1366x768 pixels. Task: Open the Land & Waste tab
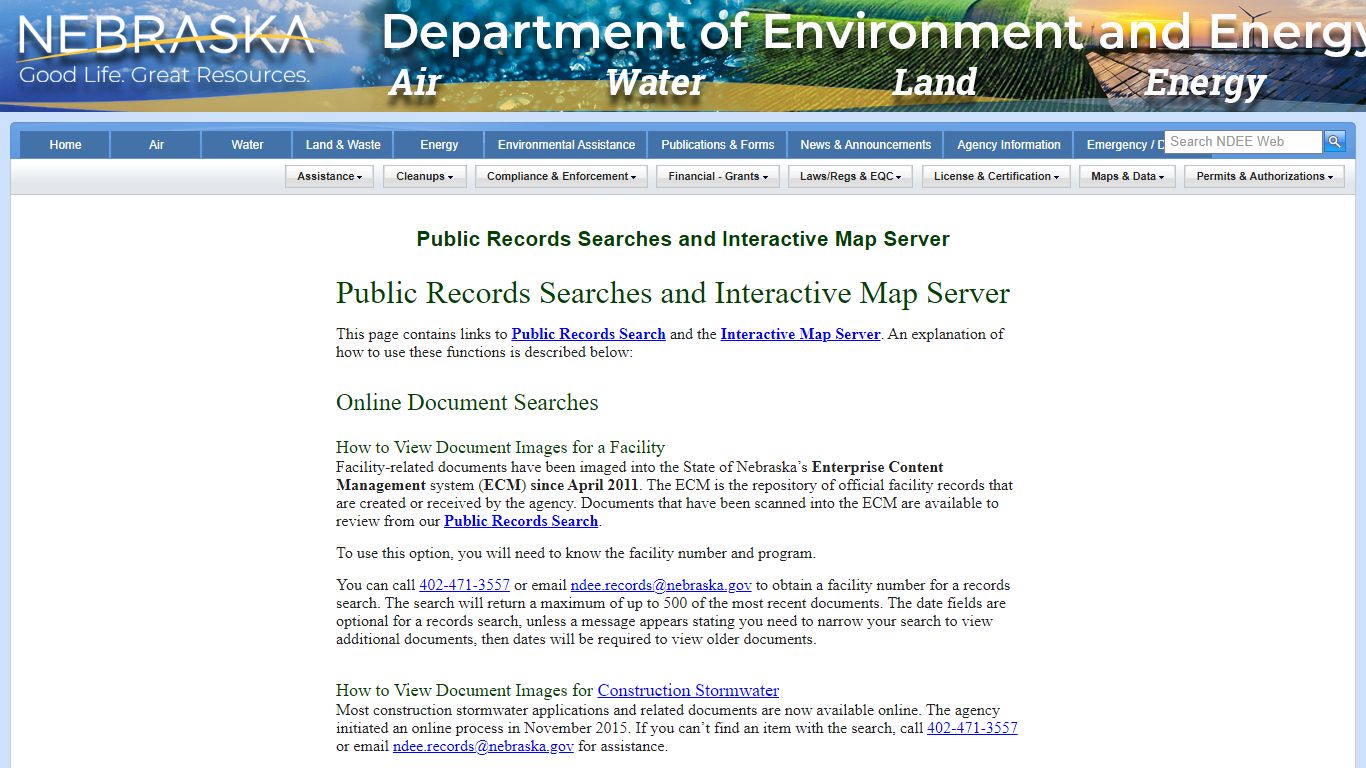pos(343,145)
